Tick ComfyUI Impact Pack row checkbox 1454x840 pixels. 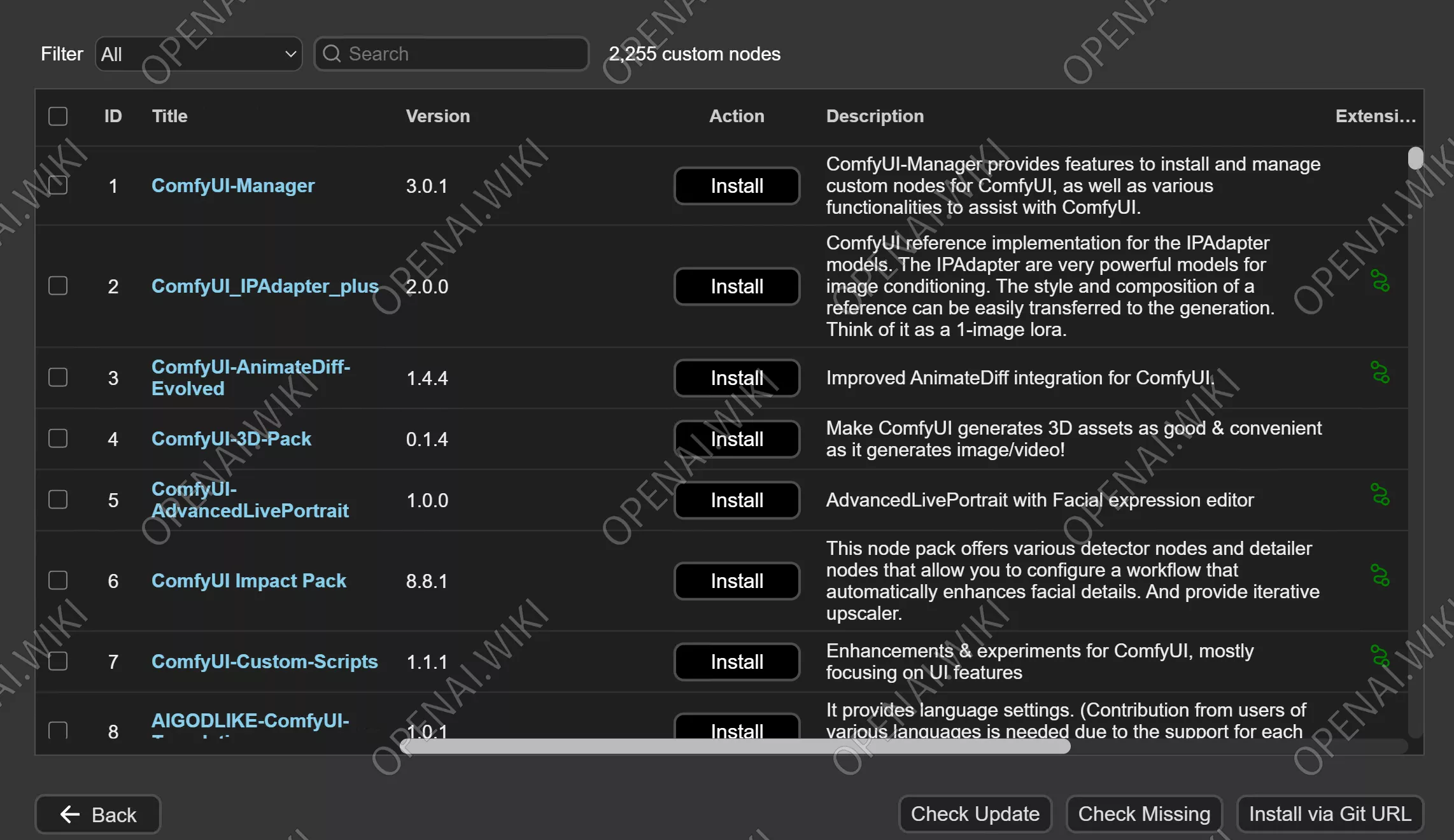(58, 580)
